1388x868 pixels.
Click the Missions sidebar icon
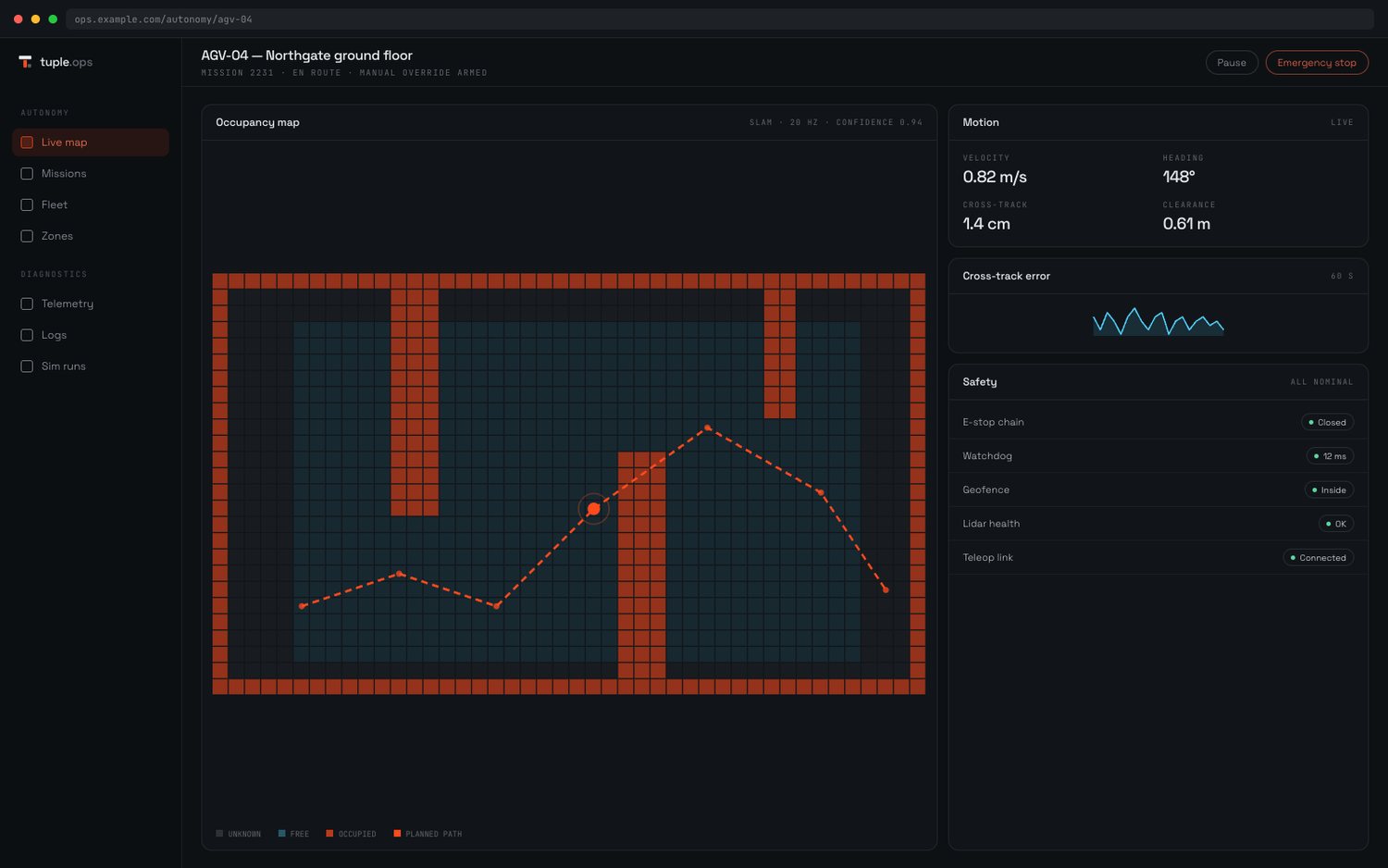(x=27, y=174)
